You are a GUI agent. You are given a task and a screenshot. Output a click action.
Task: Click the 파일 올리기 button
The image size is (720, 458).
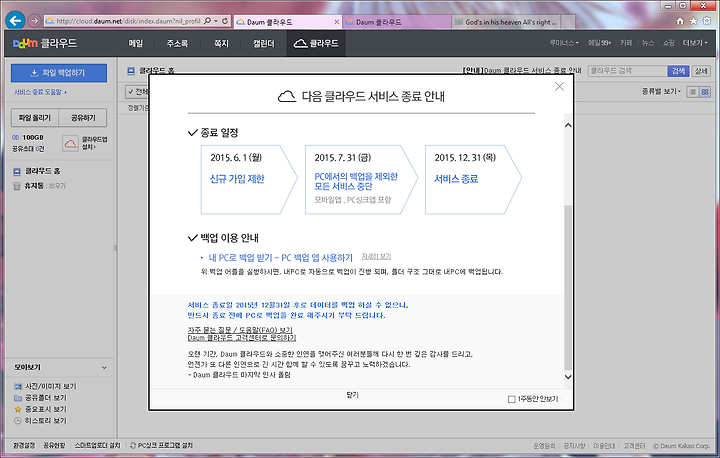(34, 118)
